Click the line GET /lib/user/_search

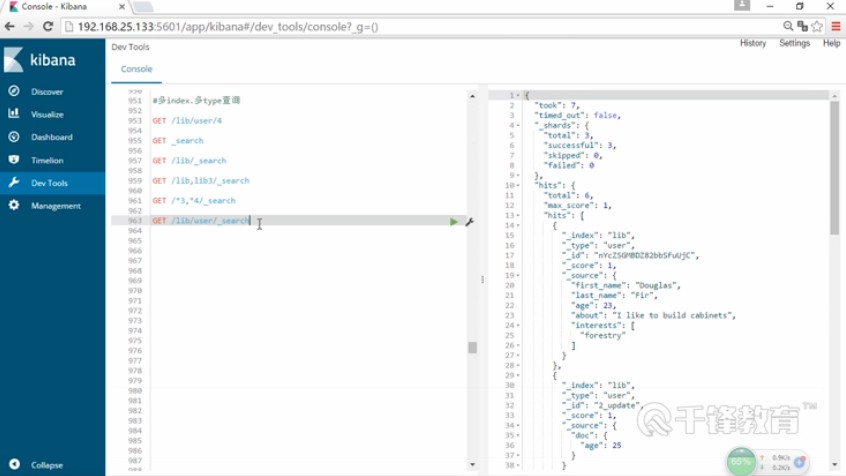click(x=201, y=220)
